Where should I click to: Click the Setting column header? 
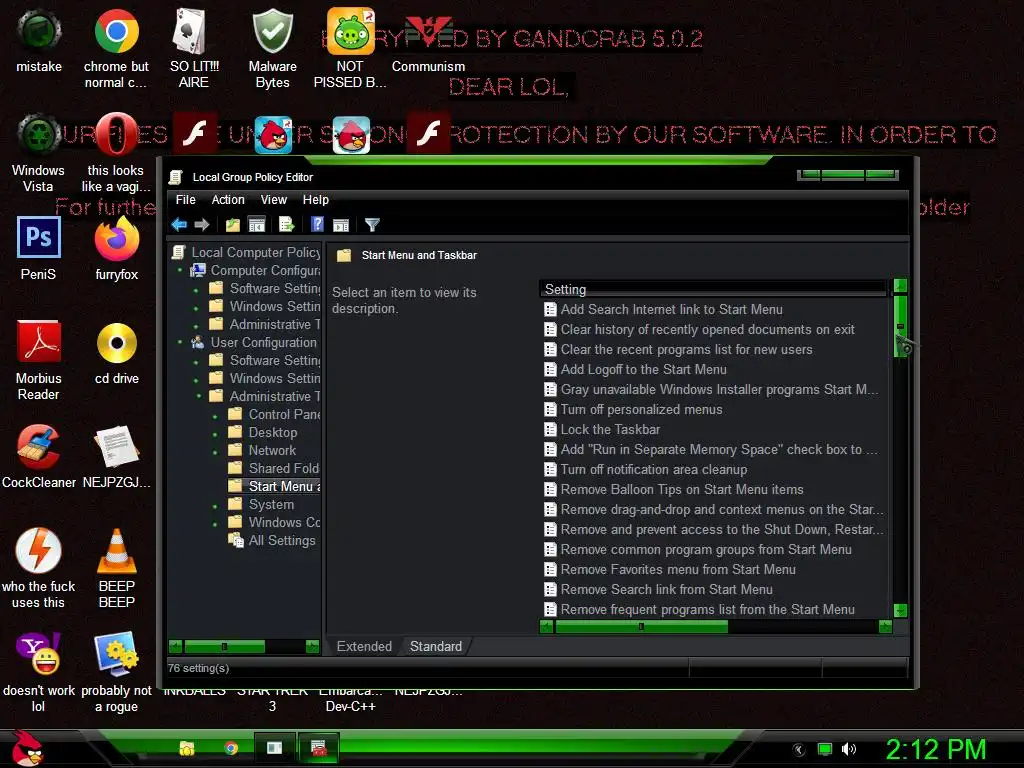click(x=713, y=289)
